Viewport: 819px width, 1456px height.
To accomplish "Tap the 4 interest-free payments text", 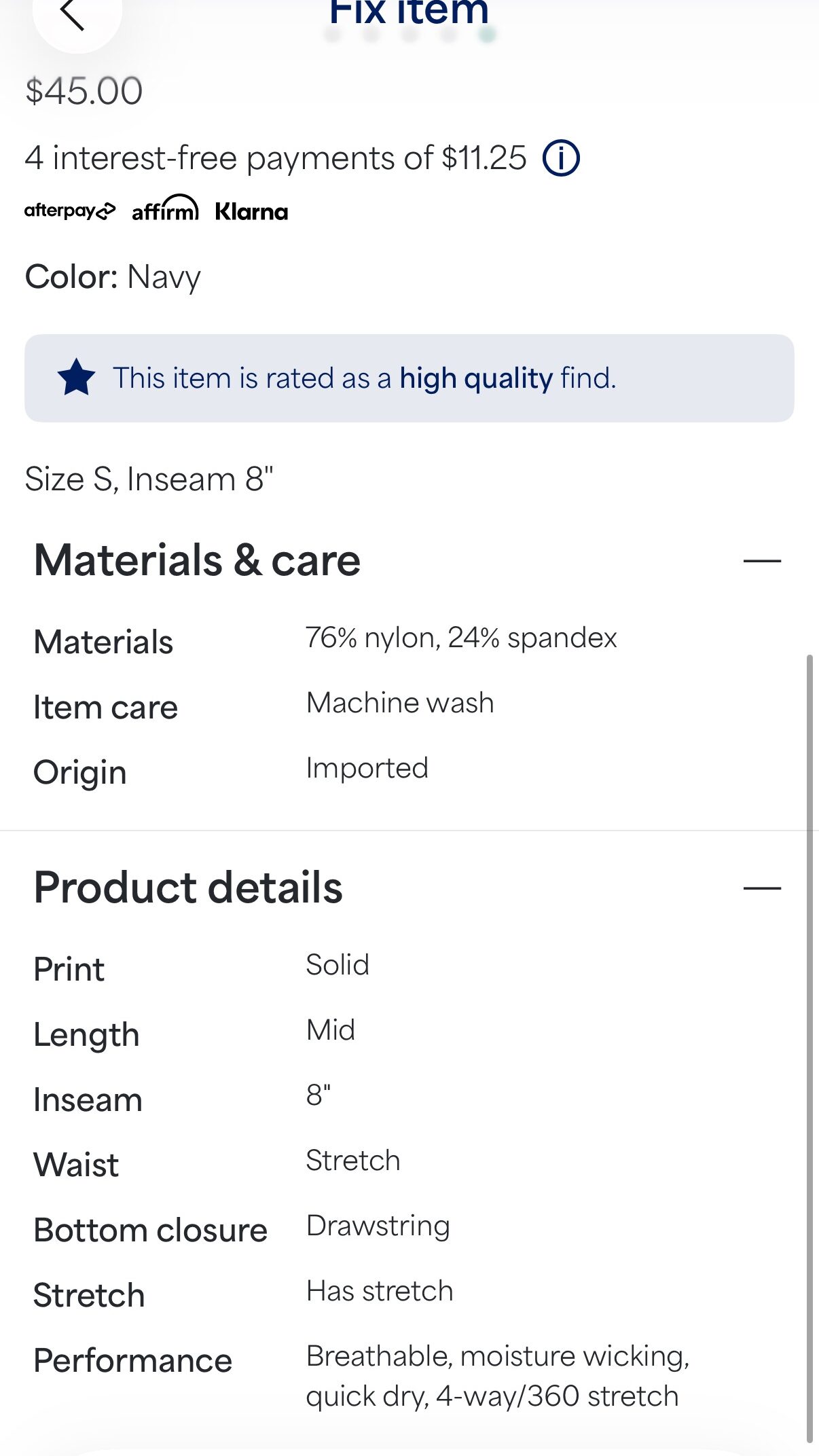I will click(276, 158).
